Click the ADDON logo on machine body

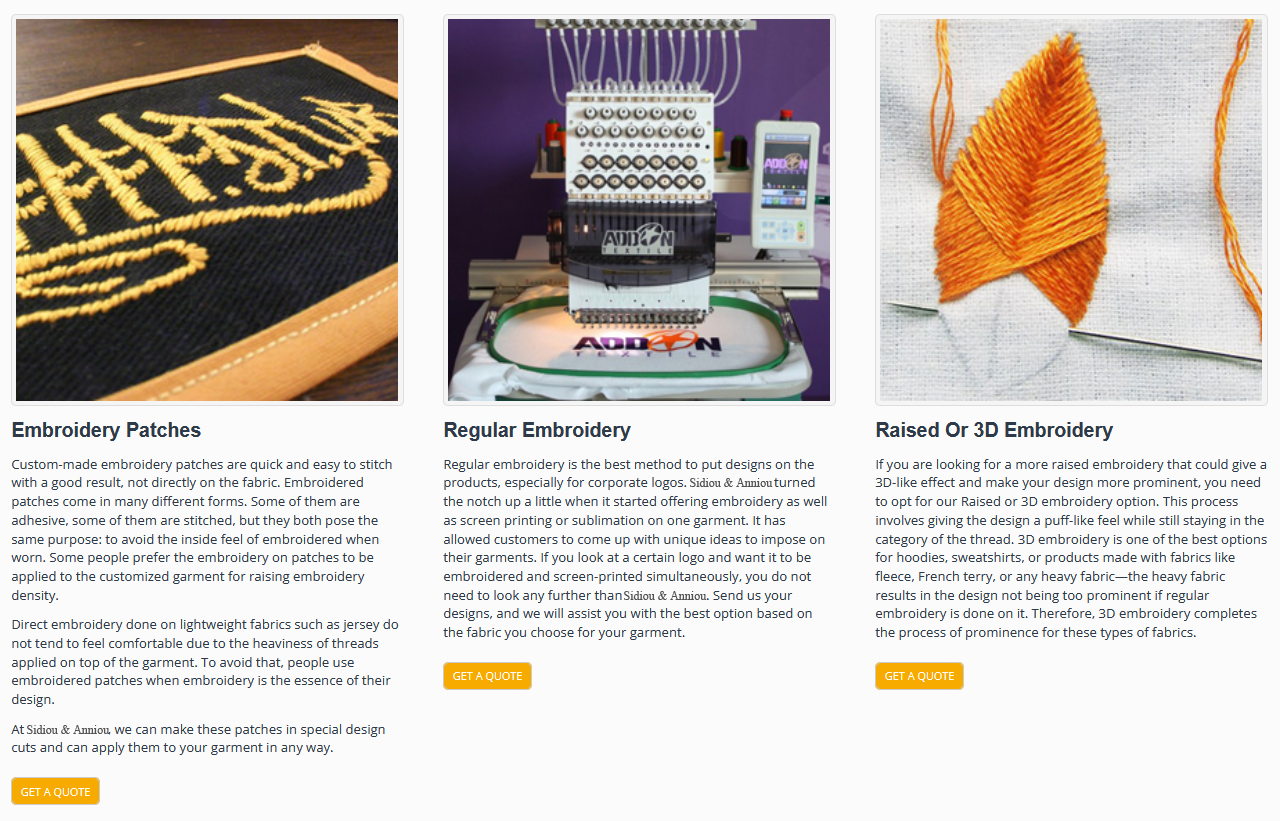coord(638,240)
